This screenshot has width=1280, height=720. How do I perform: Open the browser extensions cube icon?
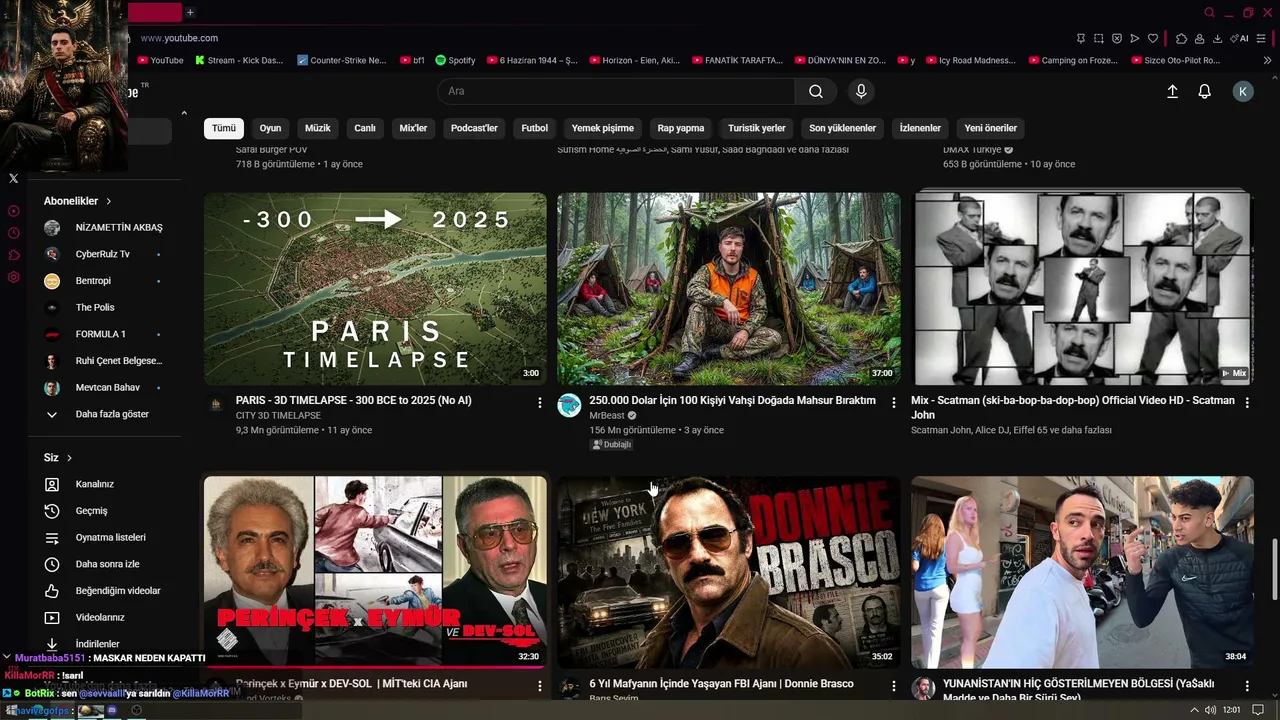[x=1181, y=38]
